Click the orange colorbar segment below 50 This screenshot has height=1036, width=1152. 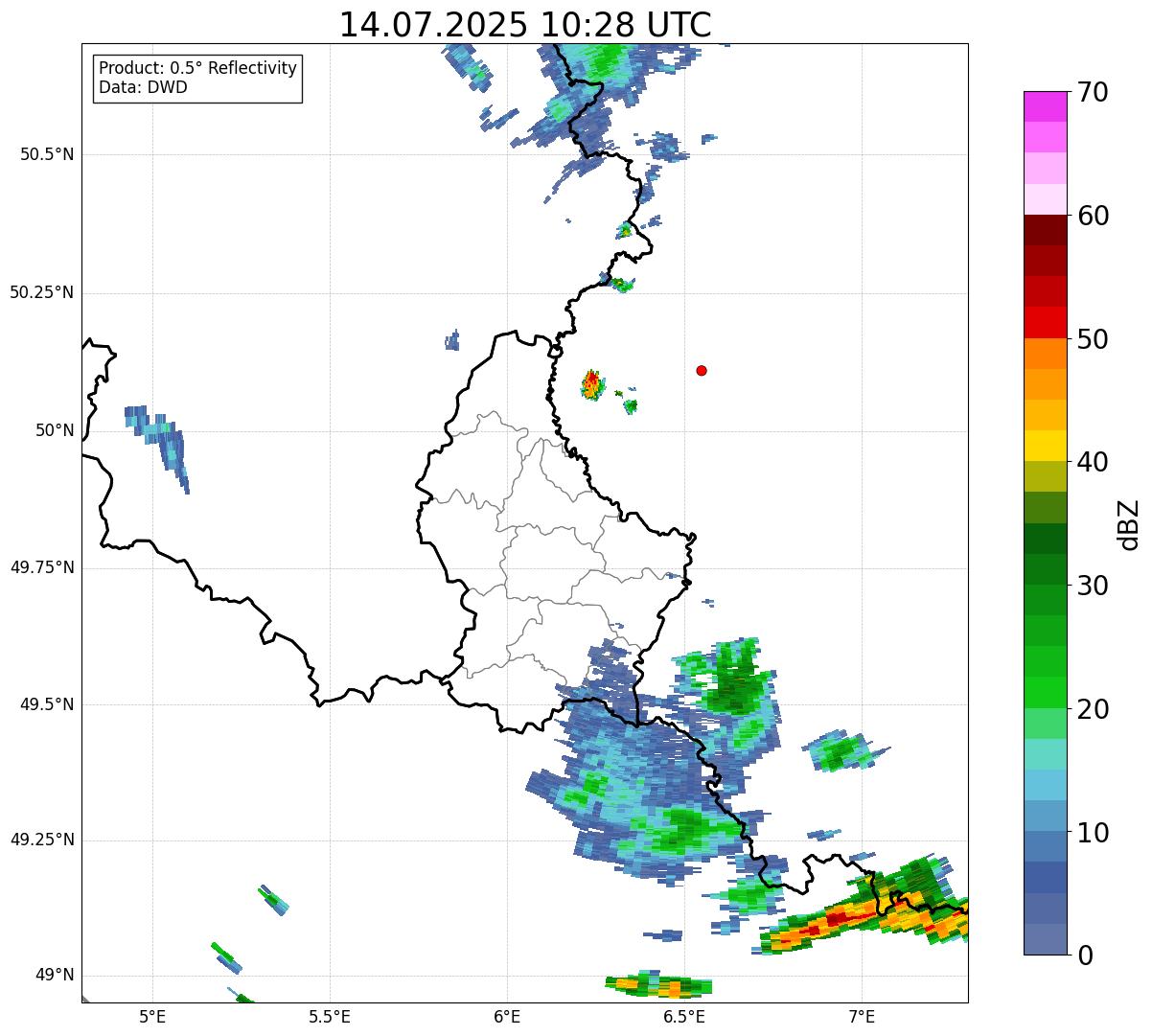coord(1046,354)
